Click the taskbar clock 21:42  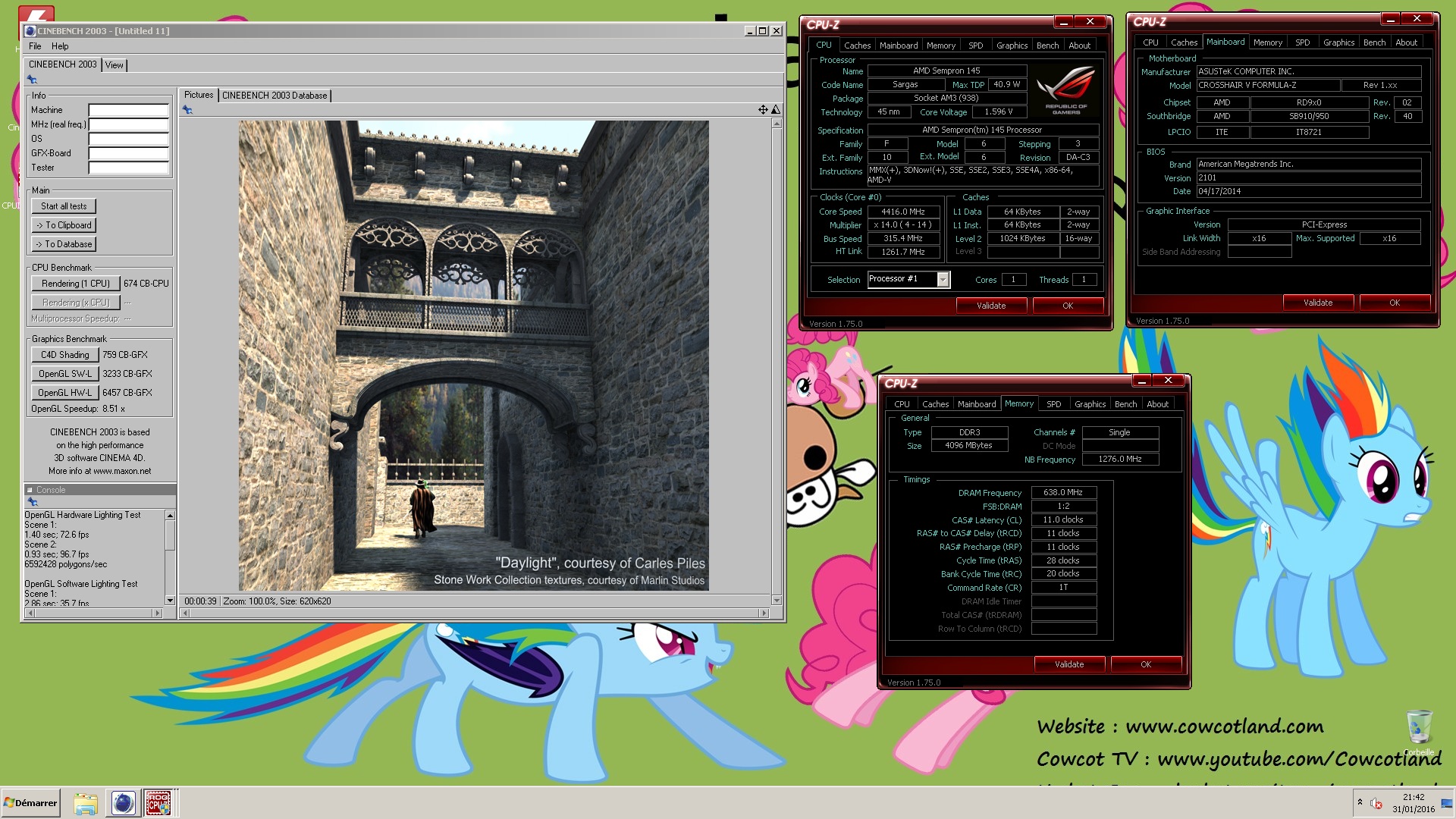[1414, 798]
